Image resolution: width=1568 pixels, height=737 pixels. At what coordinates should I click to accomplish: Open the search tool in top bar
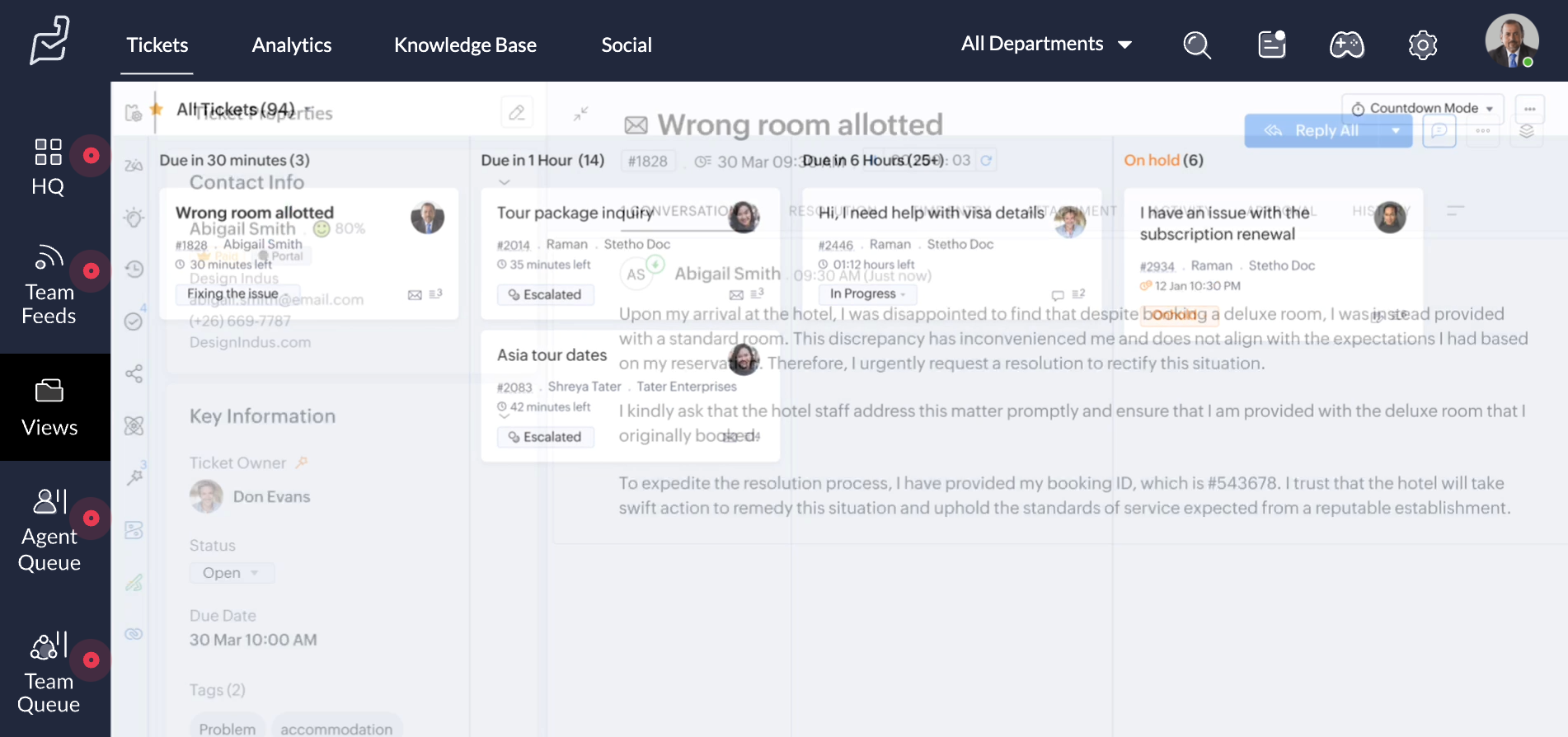1197,45
